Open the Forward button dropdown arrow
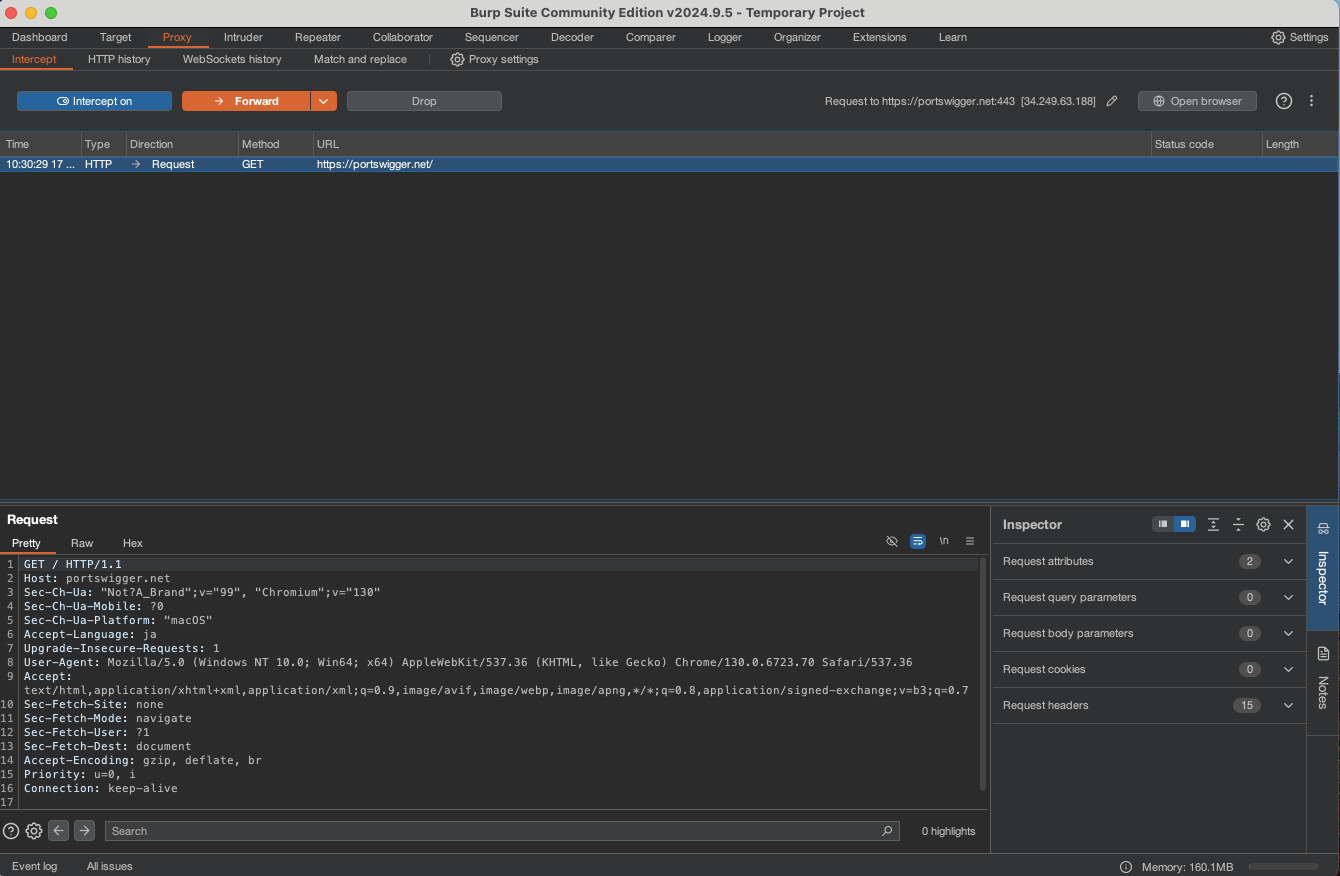1340x876 pixels. click(x=324, y=101)
